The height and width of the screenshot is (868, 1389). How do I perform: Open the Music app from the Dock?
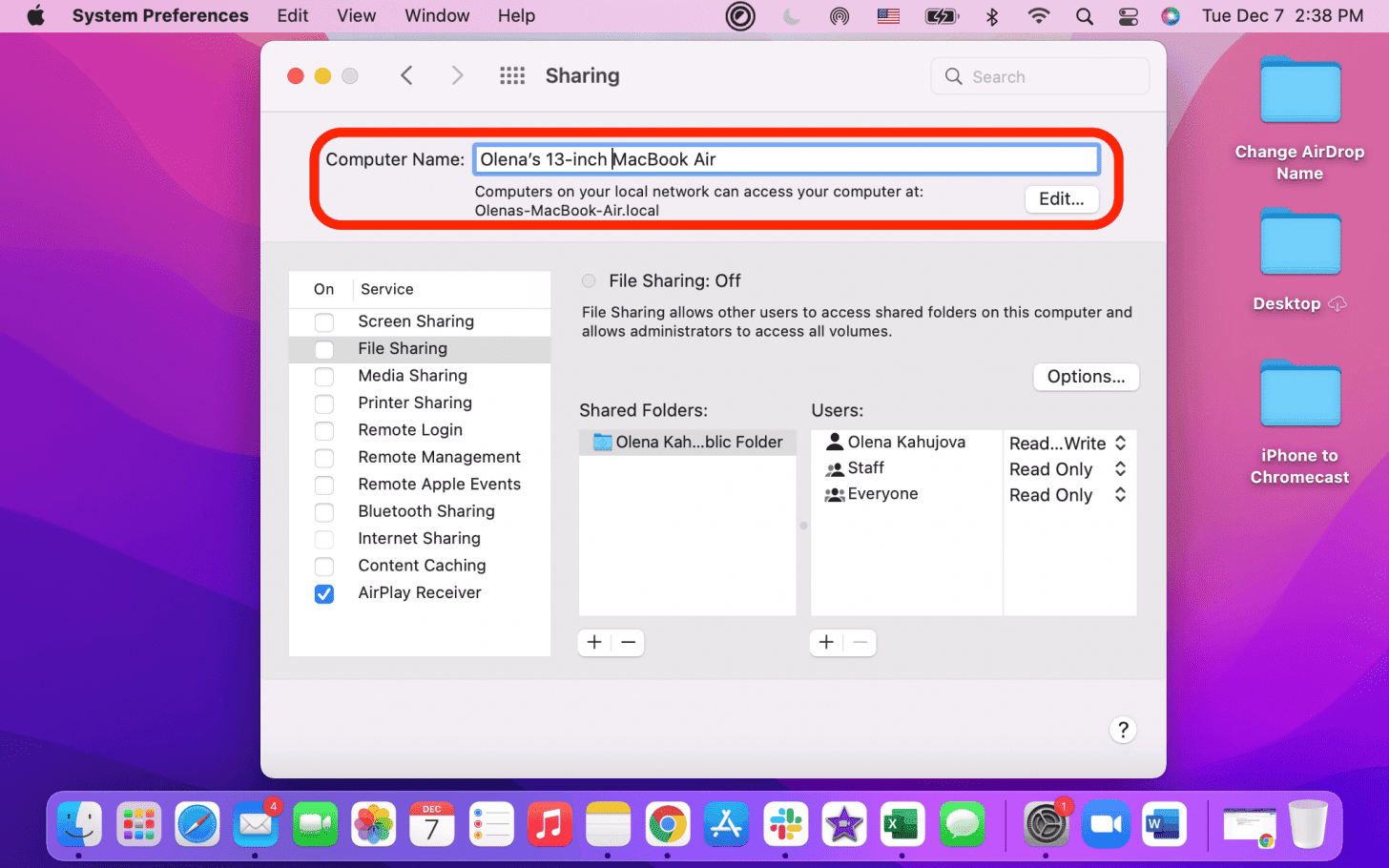coord(549,823)
